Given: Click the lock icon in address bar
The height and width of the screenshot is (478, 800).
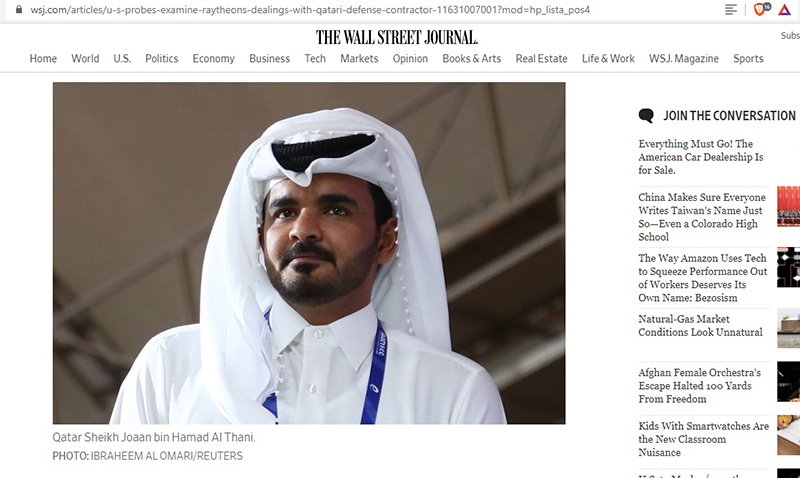Looking at the screenshot, I should click(x=19, y=9).
